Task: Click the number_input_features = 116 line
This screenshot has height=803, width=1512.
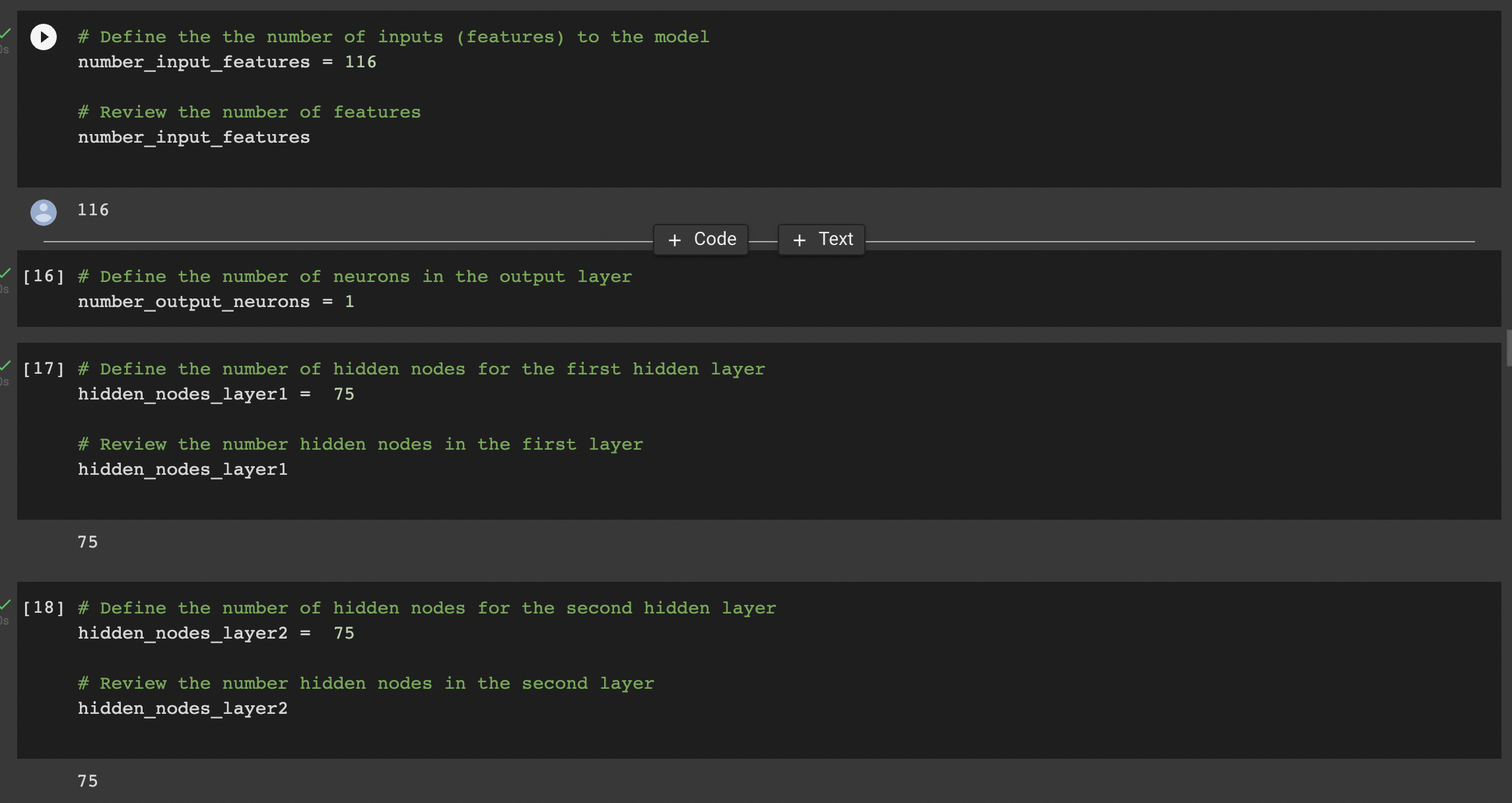Action: pyautogui.click(x=227, y=61)
